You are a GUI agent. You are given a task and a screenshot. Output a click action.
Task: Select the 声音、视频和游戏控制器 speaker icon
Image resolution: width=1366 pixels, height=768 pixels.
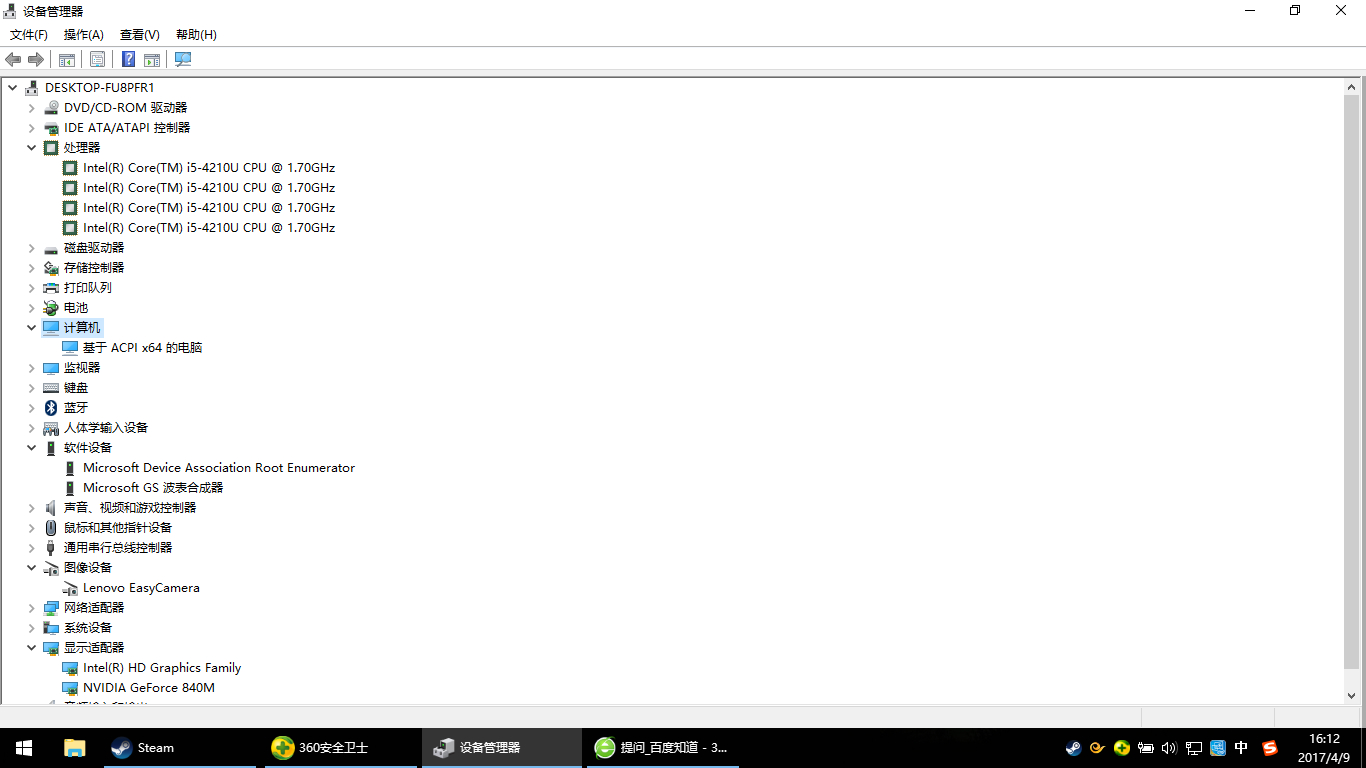coord(51,507)
